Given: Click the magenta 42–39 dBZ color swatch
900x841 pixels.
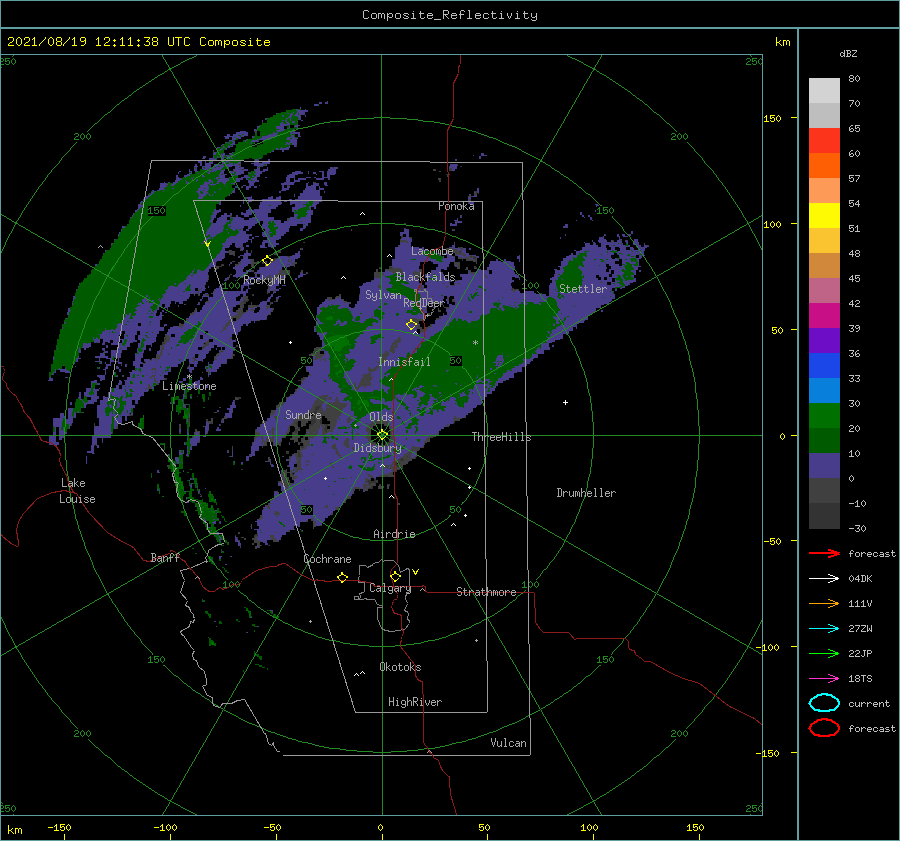Looking at the screenshot, I should tap(824, 316).
